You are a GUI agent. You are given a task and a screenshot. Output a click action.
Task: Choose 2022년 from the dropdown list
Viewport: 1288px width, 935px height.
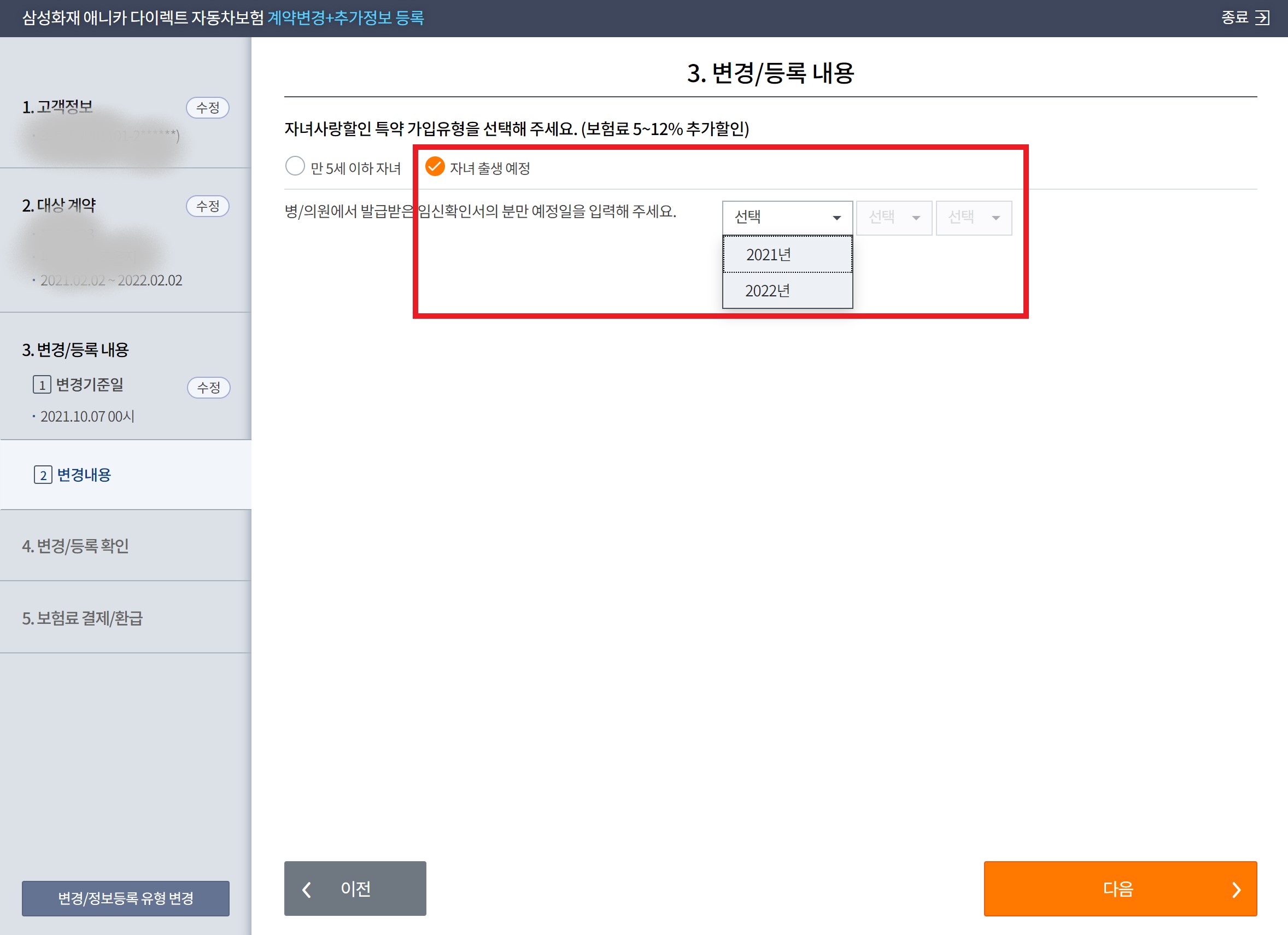click(x=787, y=291)
